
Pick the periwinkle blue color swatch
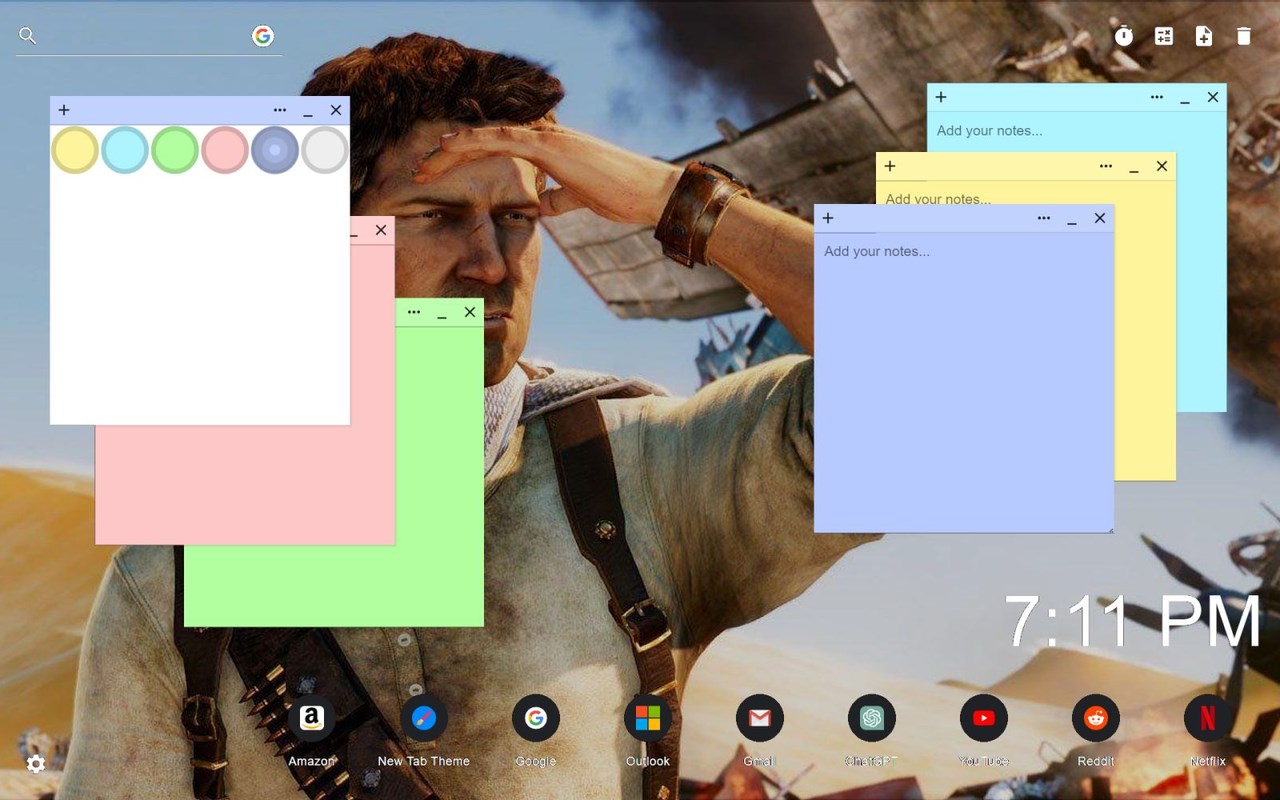coord(275,150)
